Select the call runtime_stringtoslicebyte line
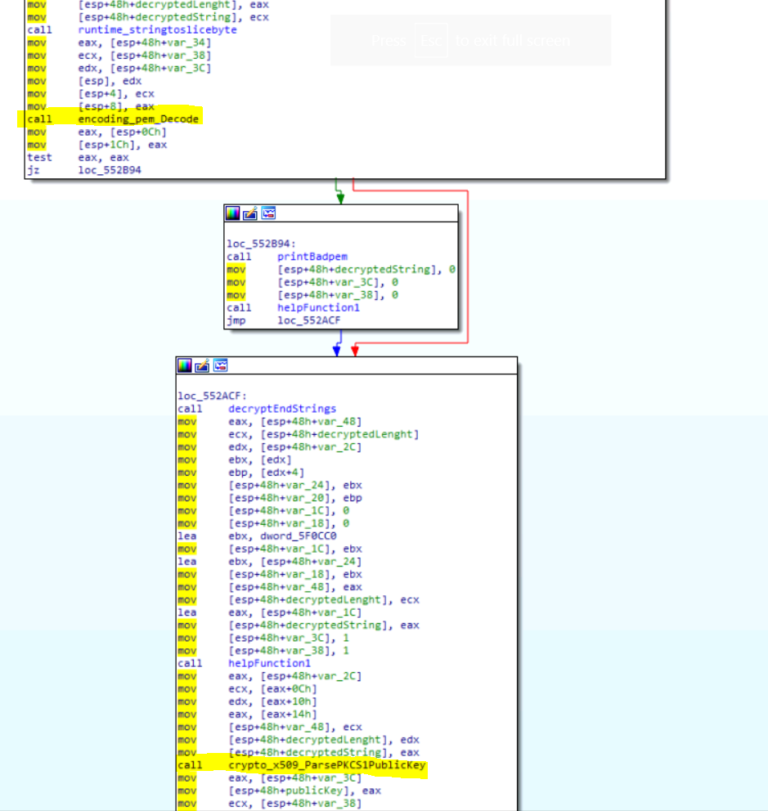 (132, 30)
